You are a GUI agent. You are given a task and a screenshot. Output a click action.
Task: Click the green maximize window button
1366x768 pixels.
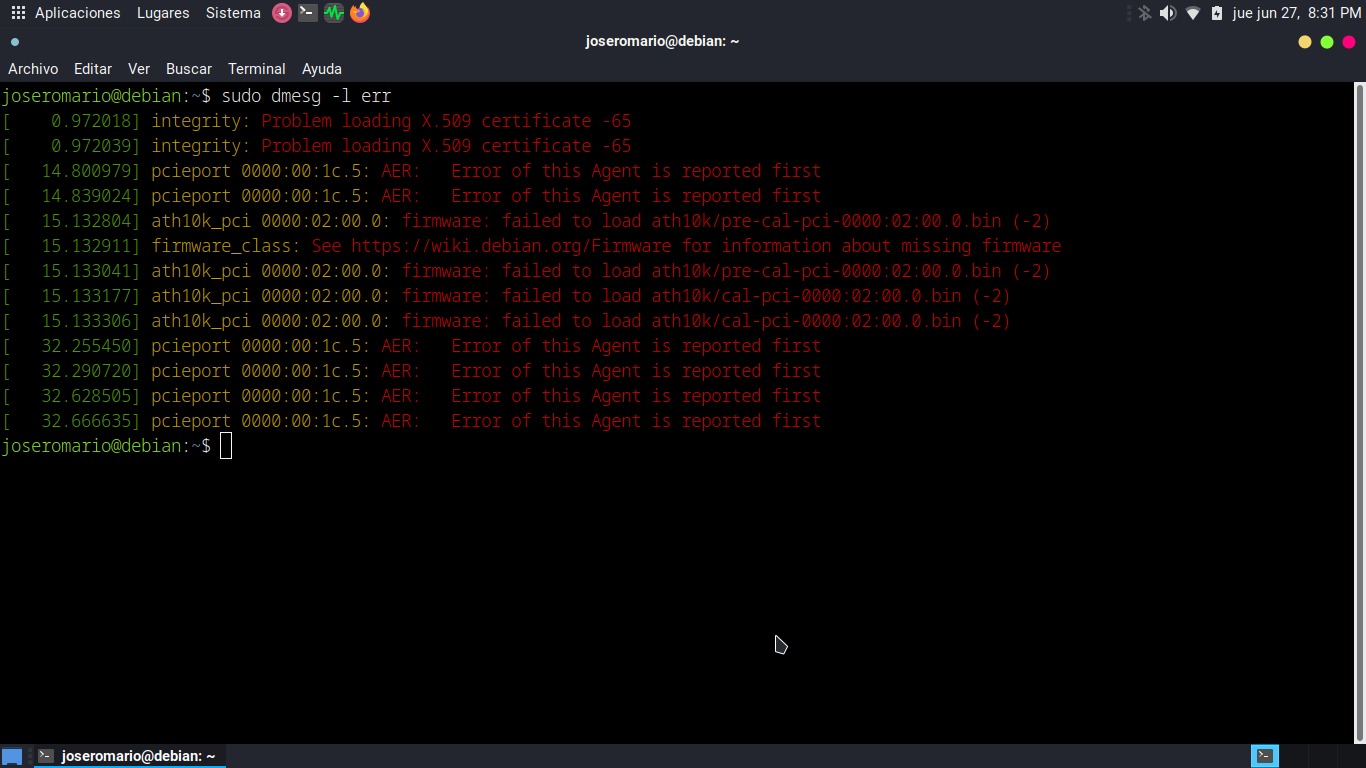[x=1327, y=42]
